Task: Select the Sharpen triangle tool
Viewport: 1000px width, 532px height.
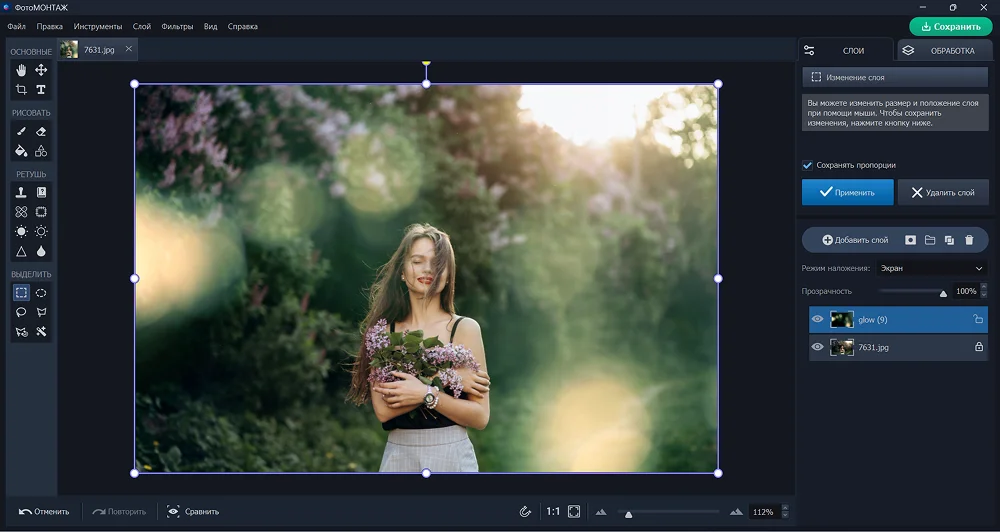Action: (21, 251)
